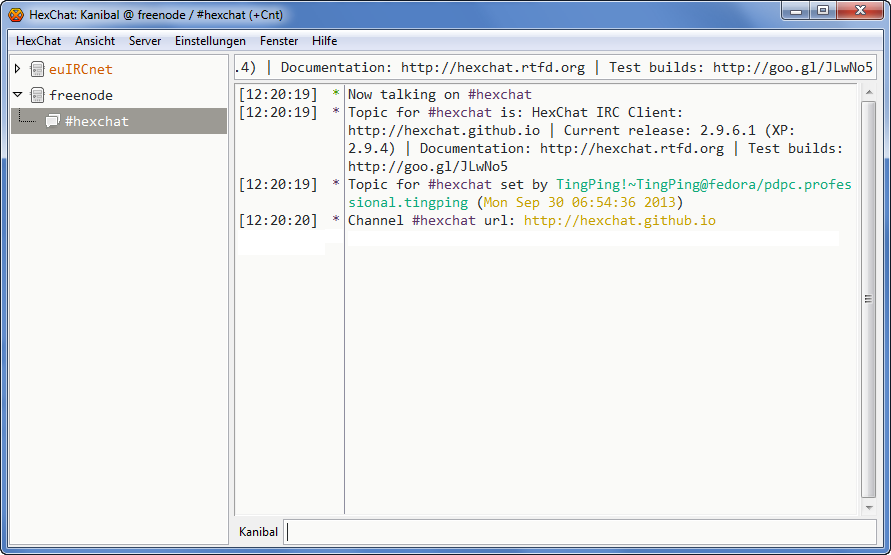Image resolution: width=891 pixels, height=555 pixels.
Task: Select the freenode network entry
Action: (81, 95)
